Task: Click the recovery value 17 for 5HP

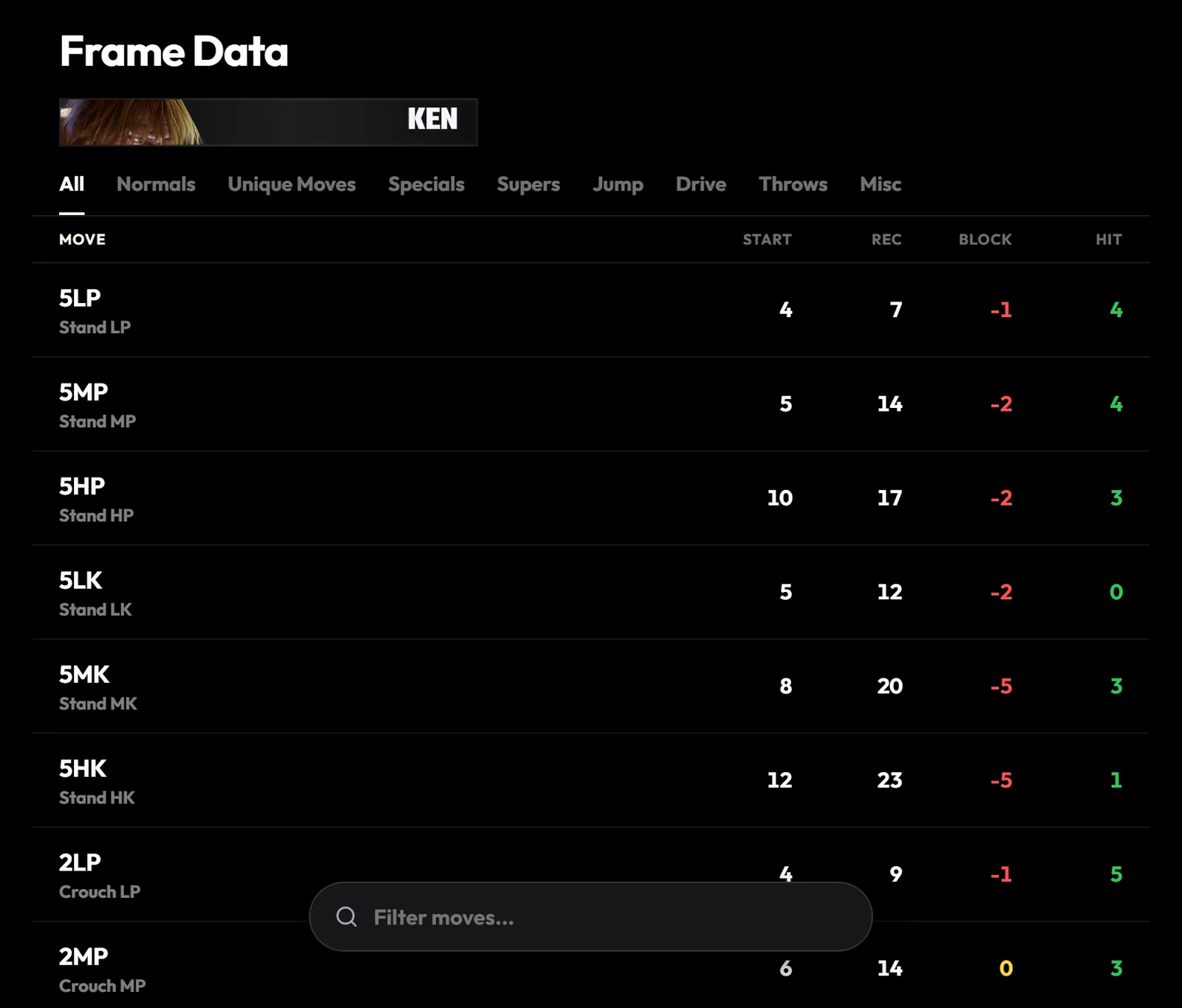Action: (x=889, y=497)
